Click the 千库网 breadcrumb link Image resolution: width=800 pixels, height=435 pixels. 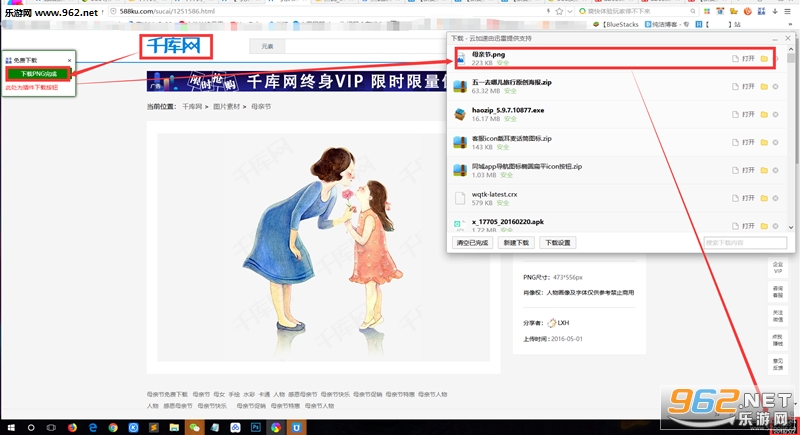pos(192,107)
